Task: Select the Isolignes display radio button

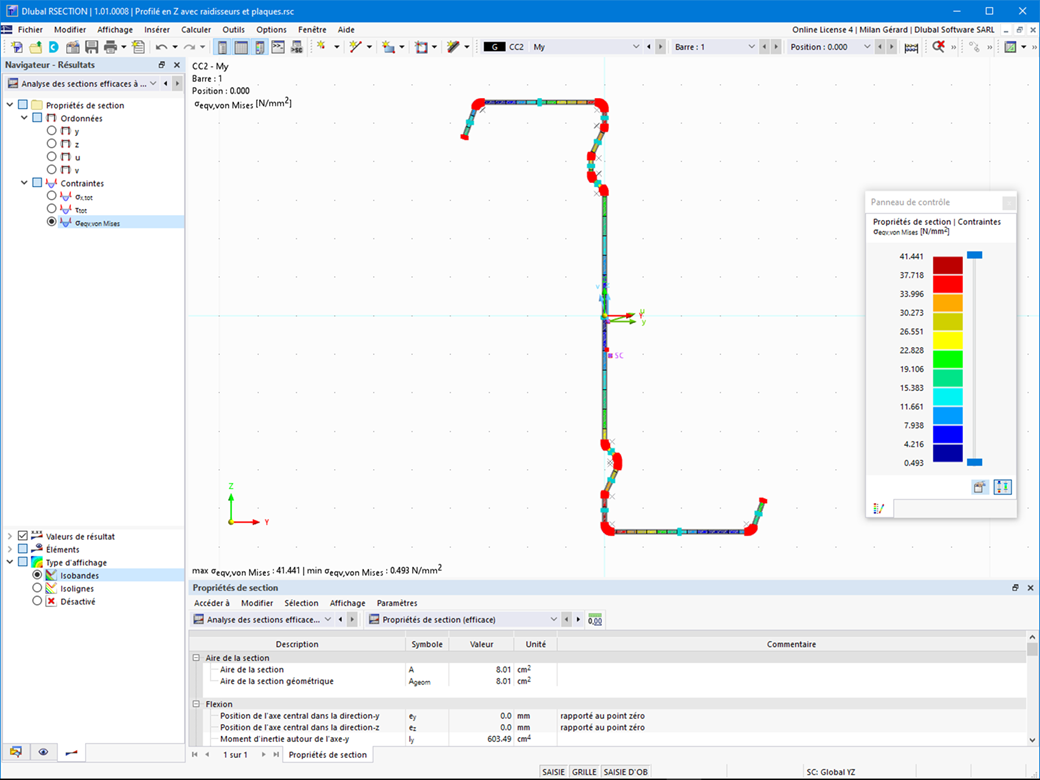Action: point(37,588)
